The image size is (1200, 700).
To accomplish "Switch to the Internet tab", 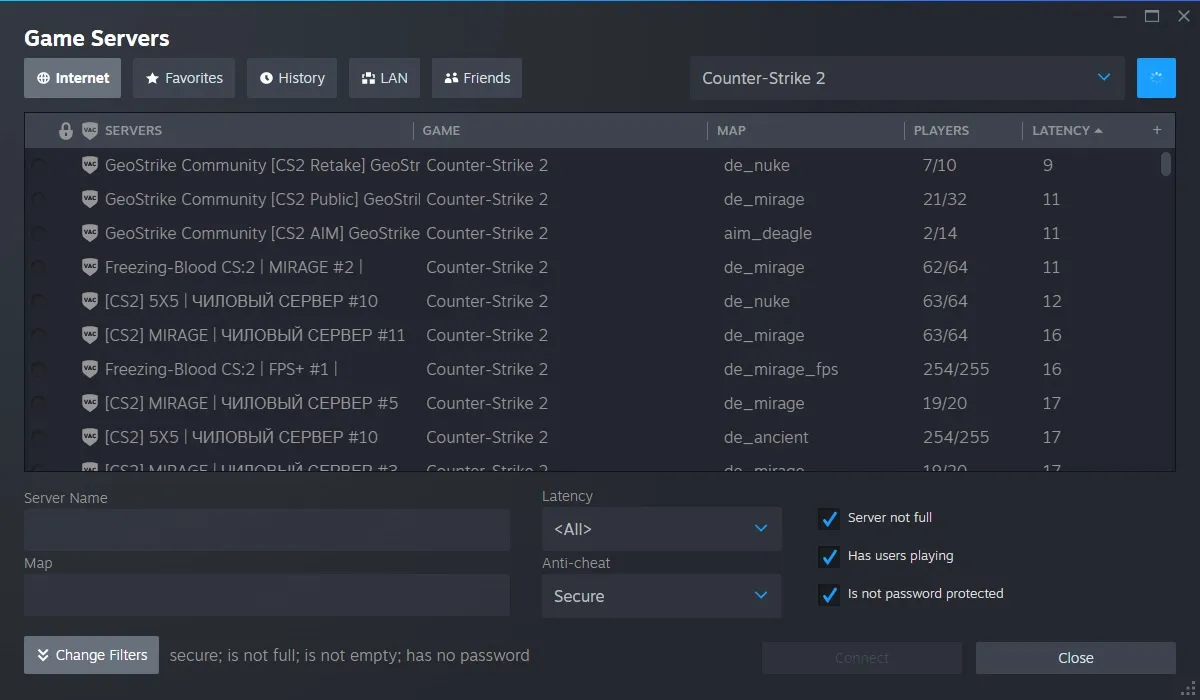I will tap(73, 78).
